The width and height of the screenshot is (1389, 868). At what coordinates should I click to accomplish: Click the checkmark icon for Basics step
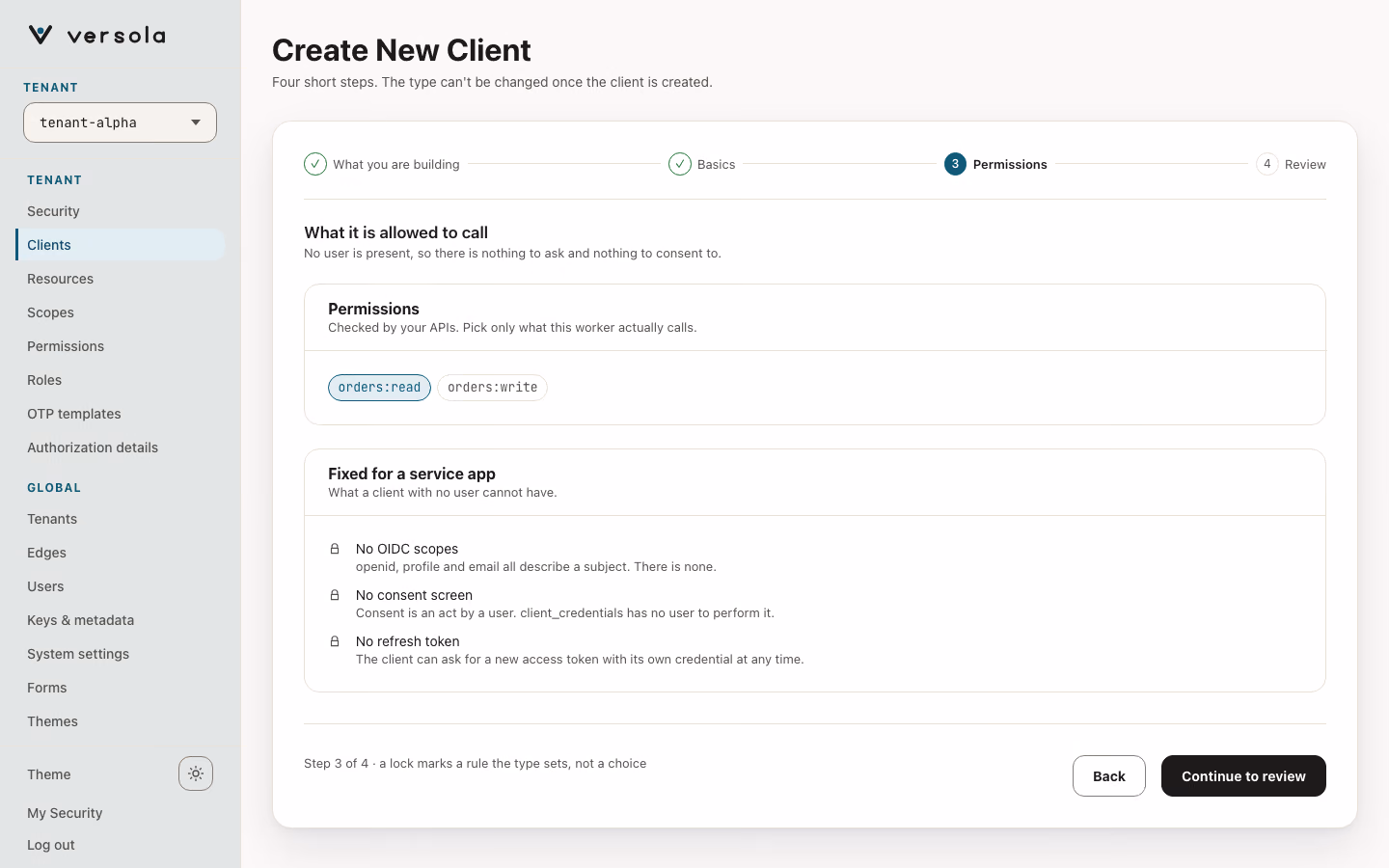coord(680,164)
